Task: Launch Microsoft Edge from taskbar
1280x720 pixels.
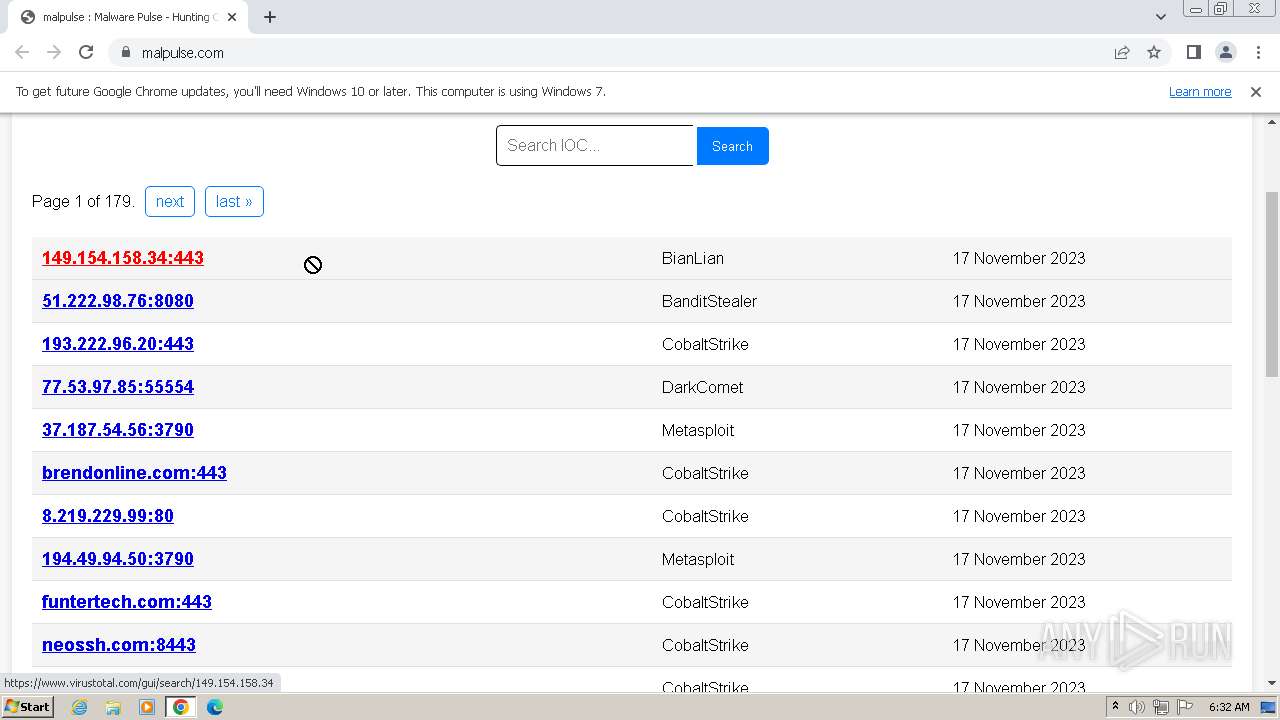Action: [x=215, y=707]
